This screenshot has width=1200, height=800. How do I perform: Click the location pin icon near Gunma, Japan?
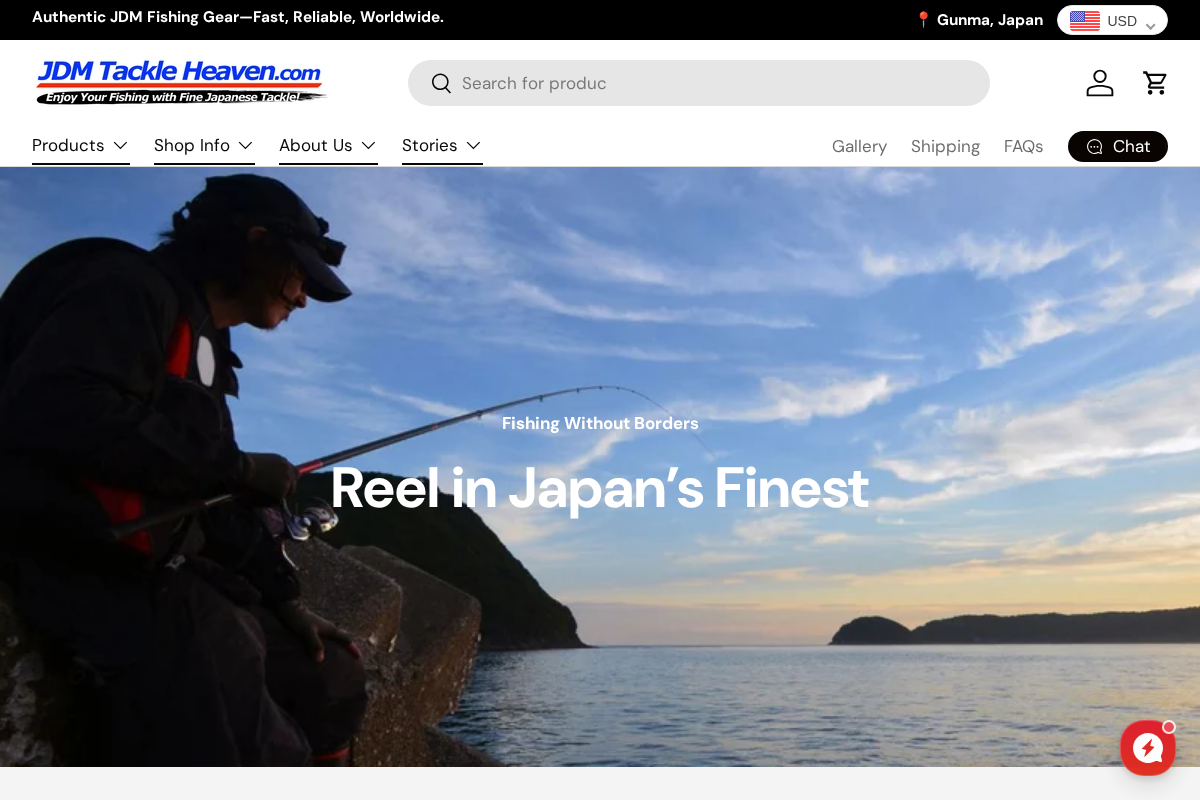[x=923, y=19]
